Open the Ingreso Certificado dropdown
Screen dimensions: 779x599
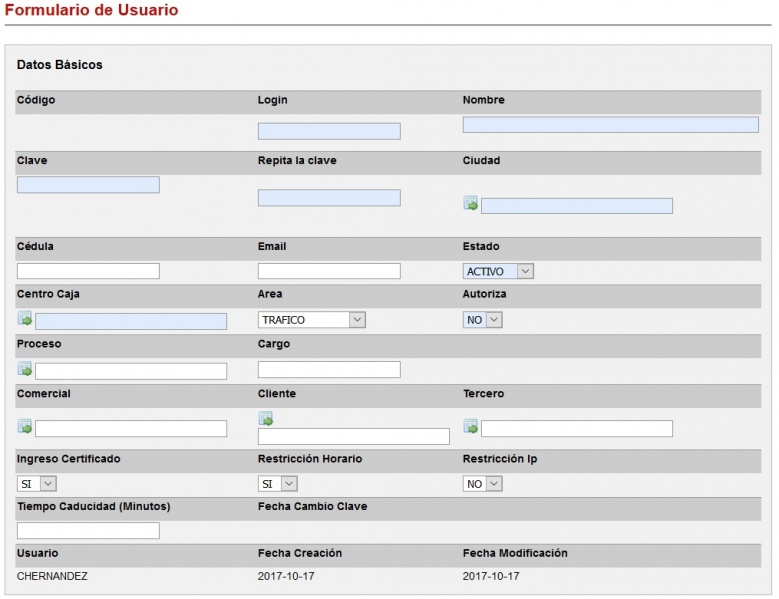click(36, 483)
